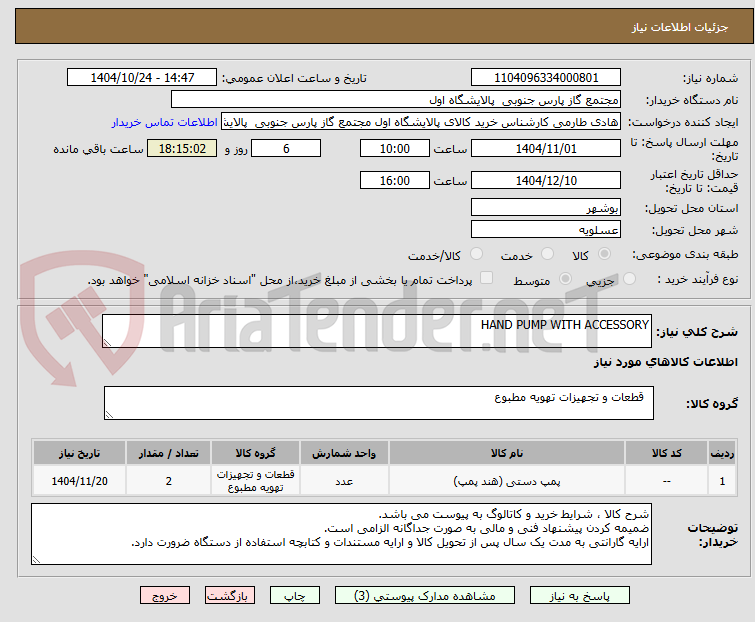
Task: Click the تاریخ نیاز column header
Action: (x=79, y=453)
